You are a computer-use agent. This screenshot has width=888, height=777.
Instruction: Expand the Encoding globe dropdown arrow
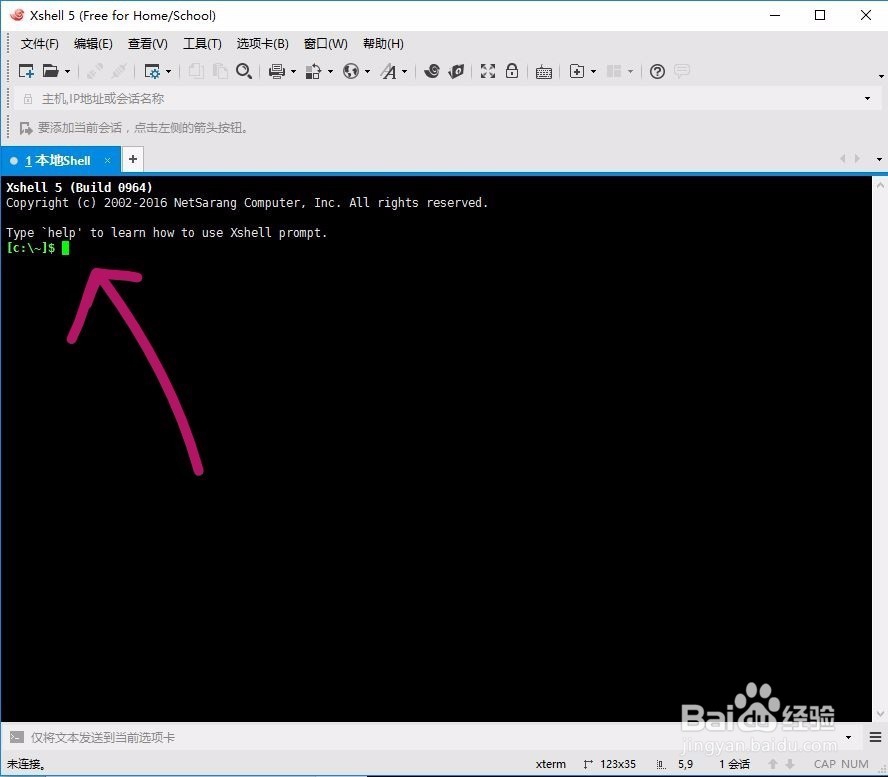[368, 71]
